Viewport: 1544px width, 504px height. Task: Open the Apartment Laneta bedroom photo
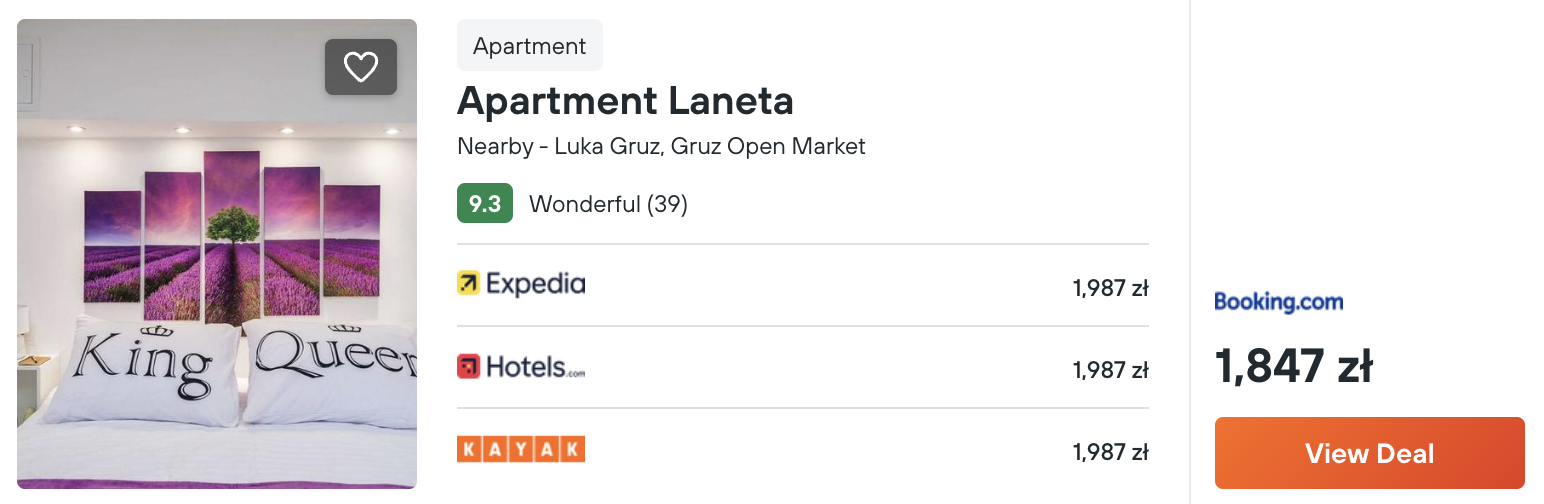click(217, 254)
